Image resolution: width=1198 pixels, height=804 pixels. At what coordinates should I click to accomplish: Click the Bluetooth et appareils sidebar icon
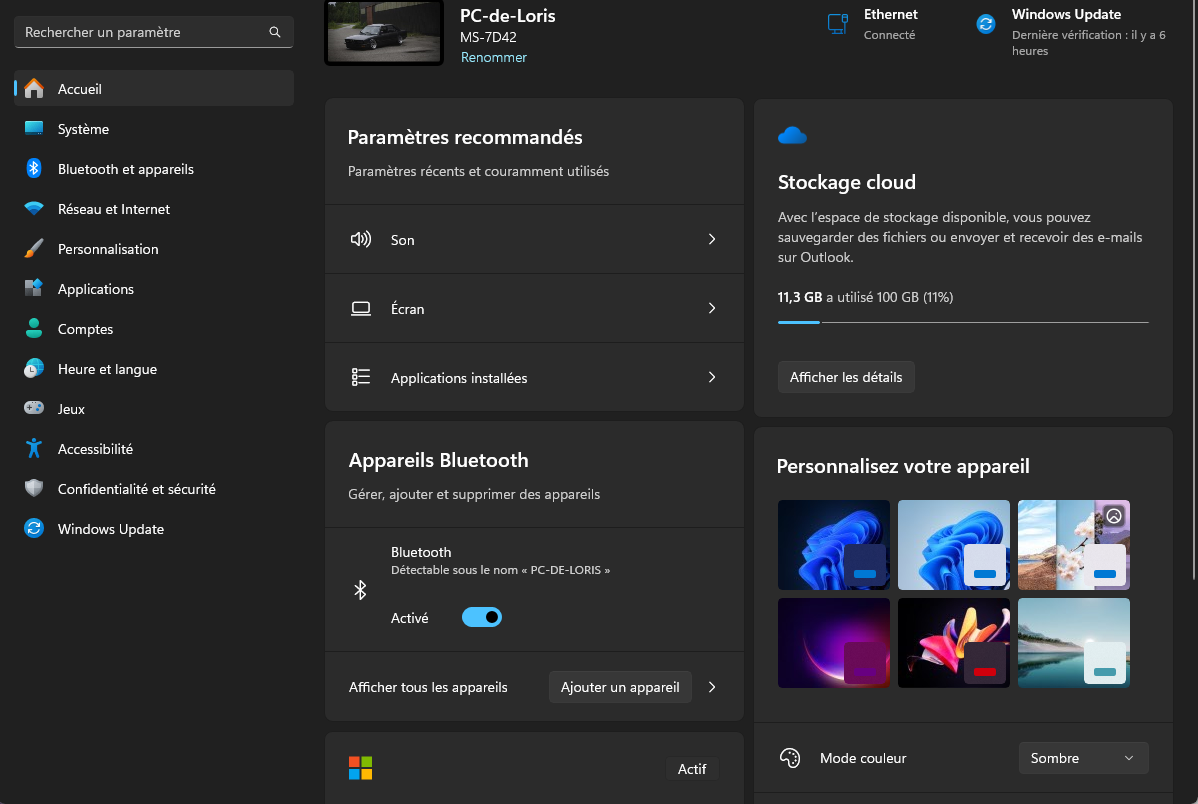[x=34, y=168]
